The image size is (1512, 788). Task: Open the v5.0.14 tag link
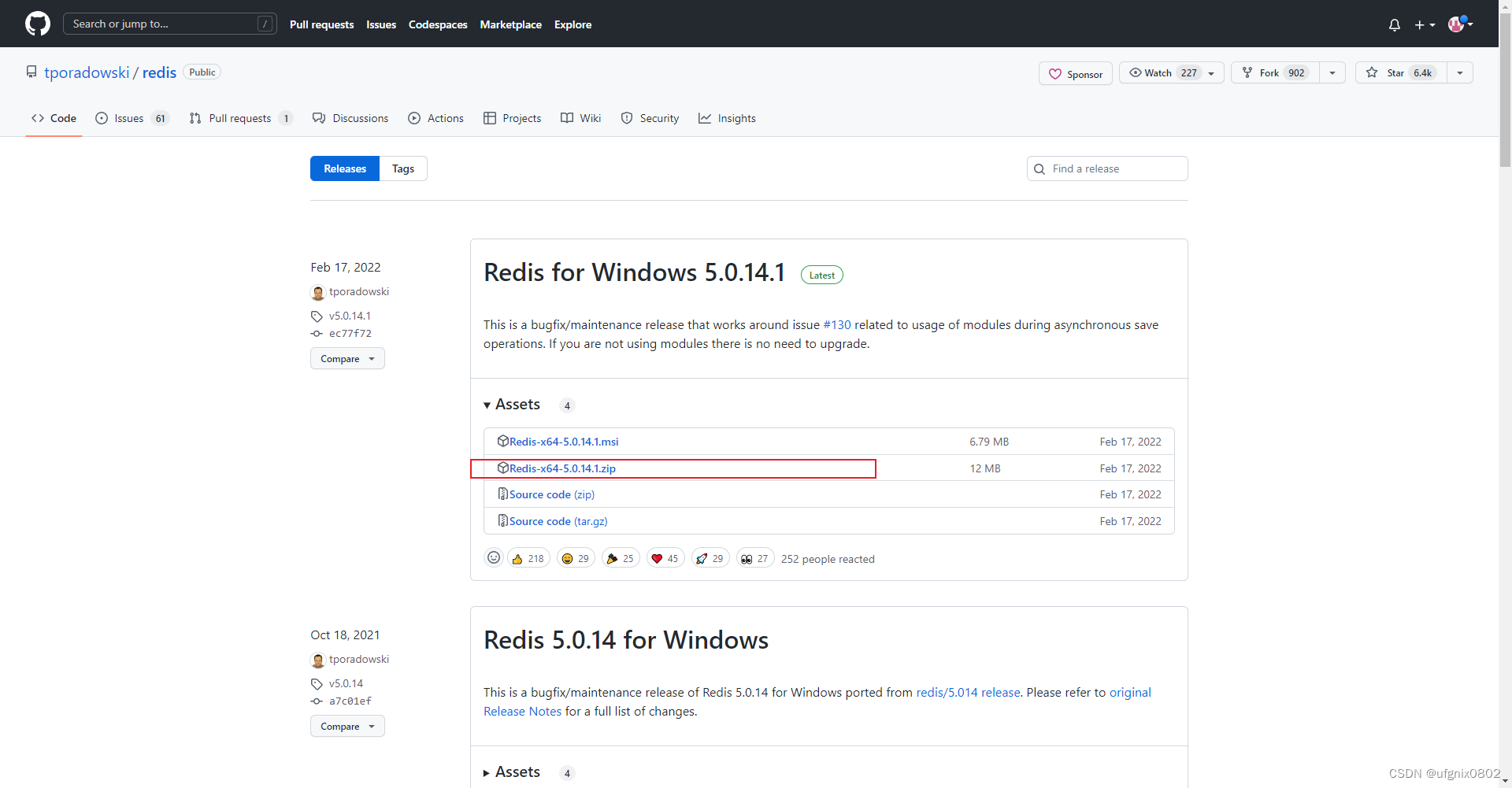[x=346, y=683]
